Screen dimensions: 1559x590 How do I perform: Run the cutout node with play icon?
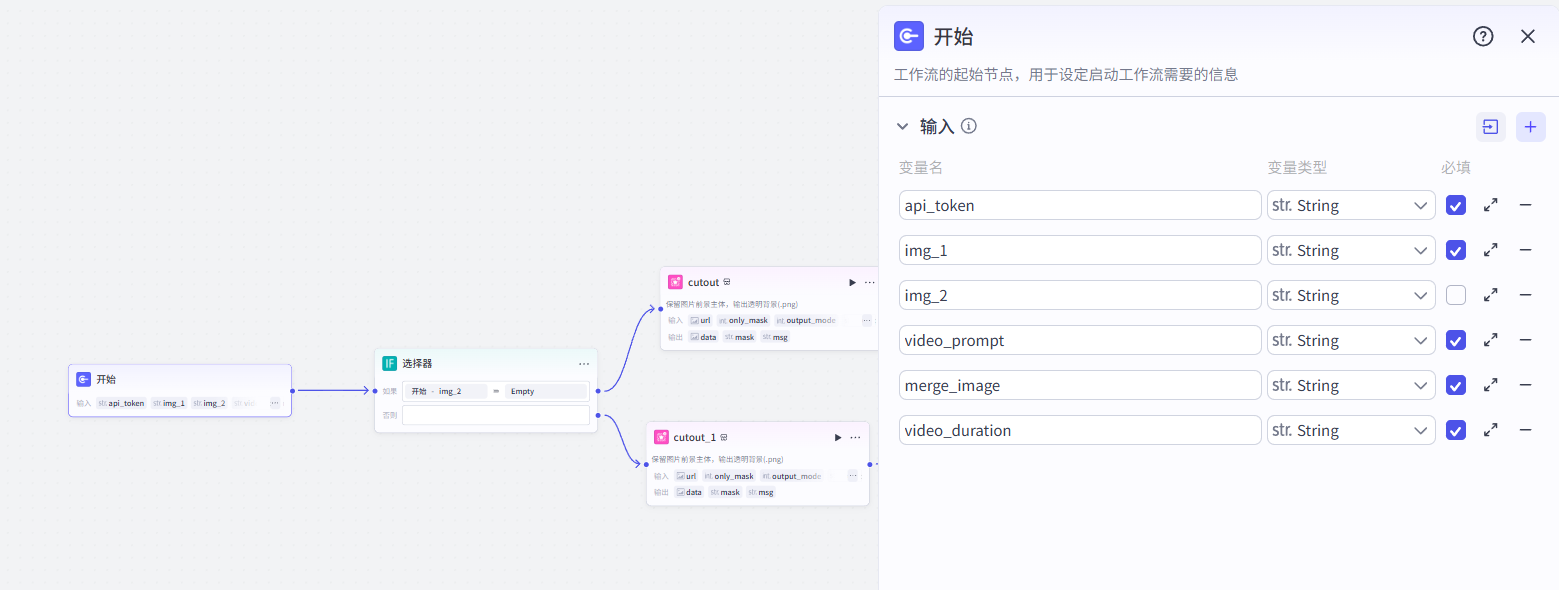tap(852, 283)
